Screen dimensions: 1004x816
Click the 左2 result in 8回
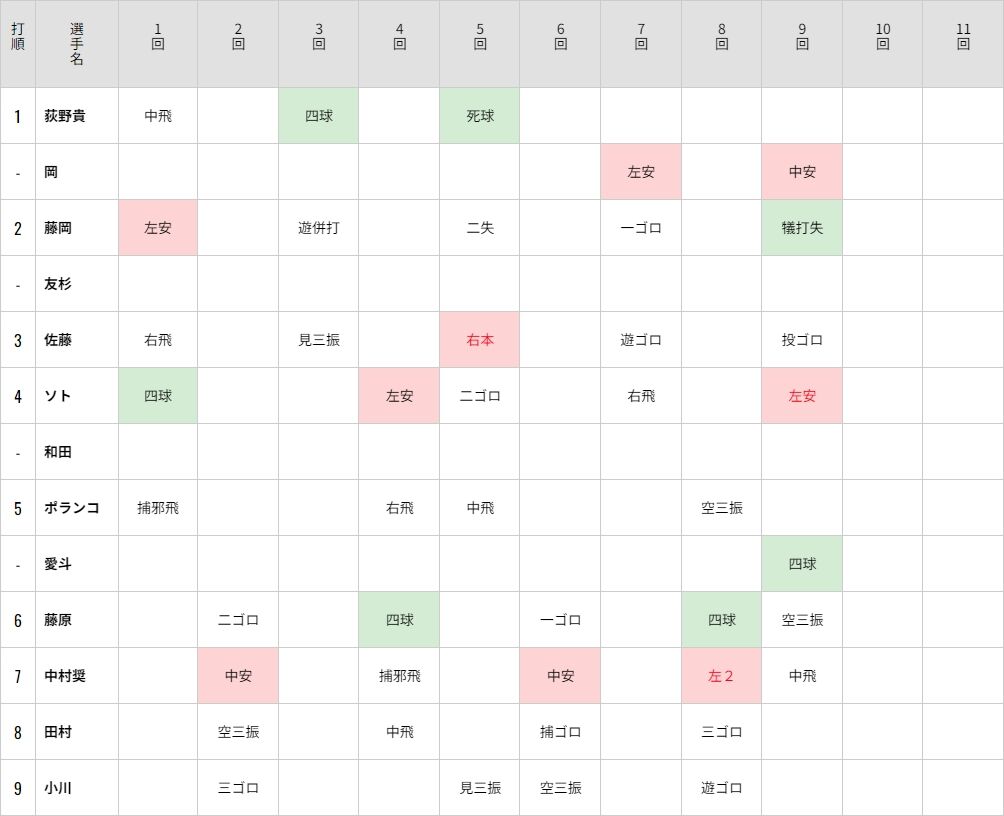(x=721, y=676)
